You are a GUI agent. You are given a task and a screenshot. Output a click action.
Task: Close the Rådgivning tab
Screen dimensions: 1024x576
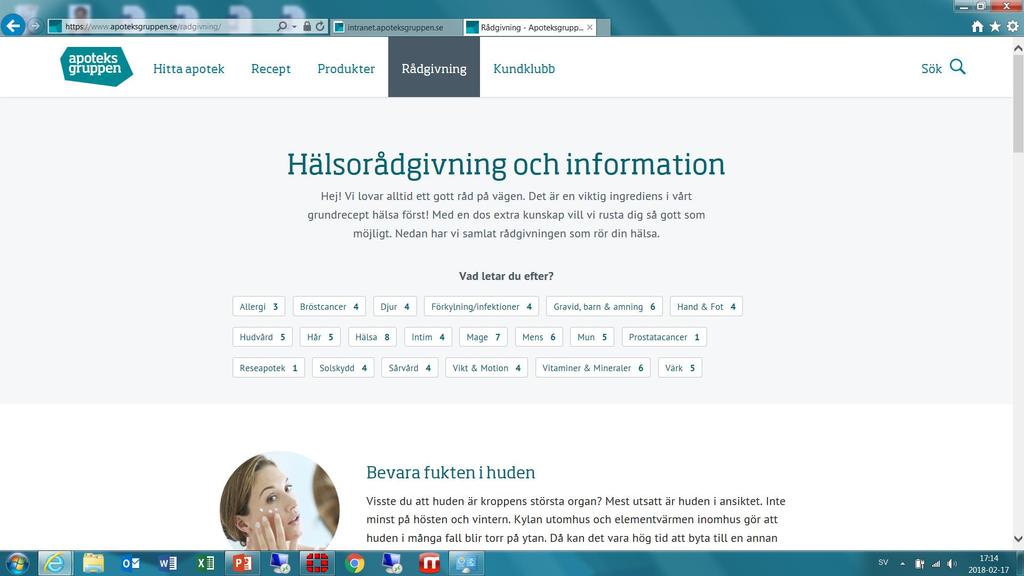tap(590, 27)
